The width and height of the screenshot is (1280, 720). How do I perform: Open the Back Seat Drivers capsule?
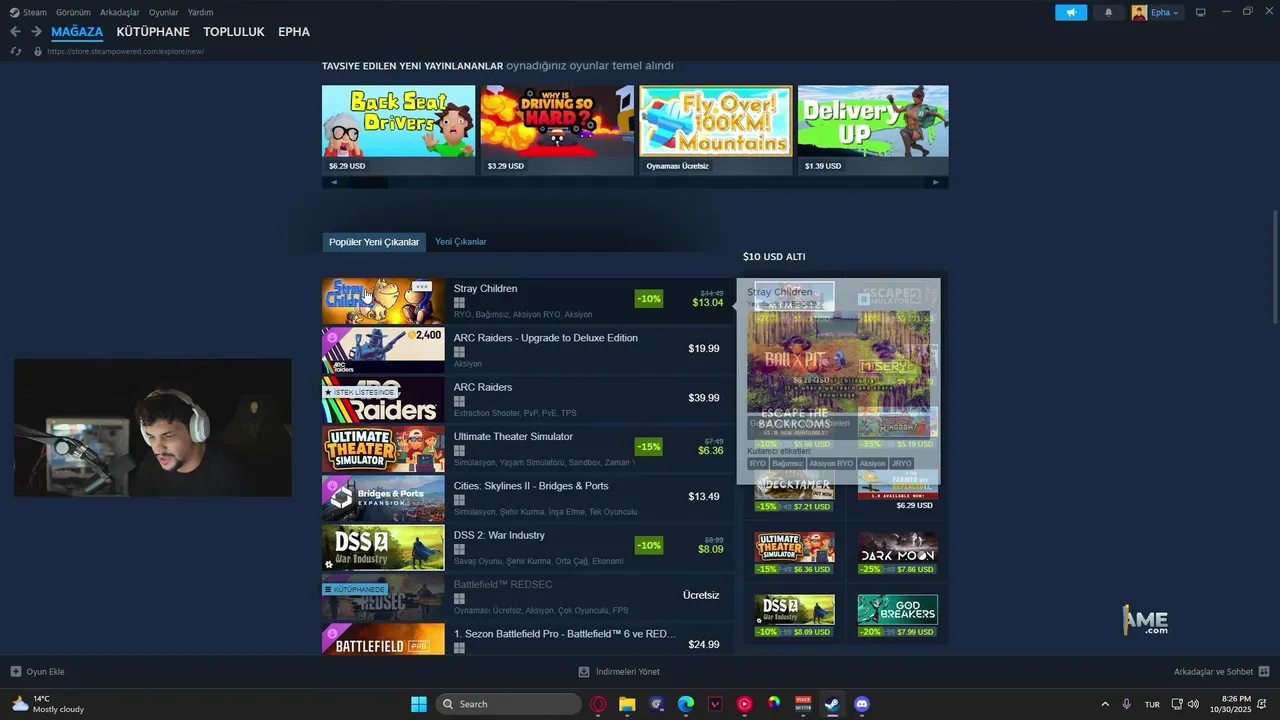click(398, 130)
